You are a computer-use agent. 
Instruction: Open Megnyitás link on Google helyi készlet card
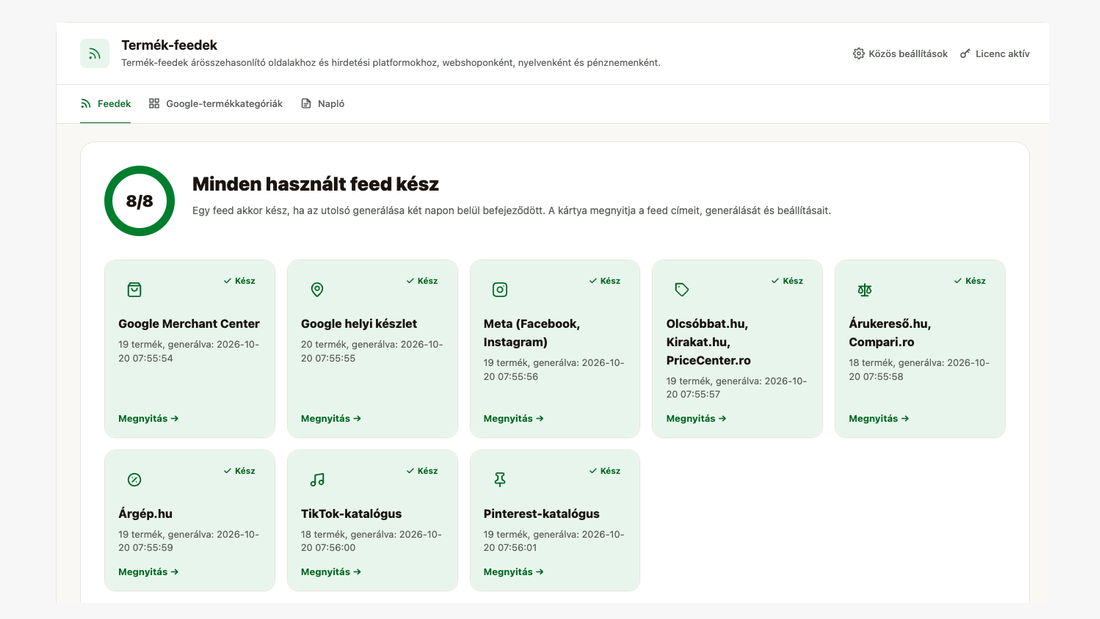click(x=331, y=418)
